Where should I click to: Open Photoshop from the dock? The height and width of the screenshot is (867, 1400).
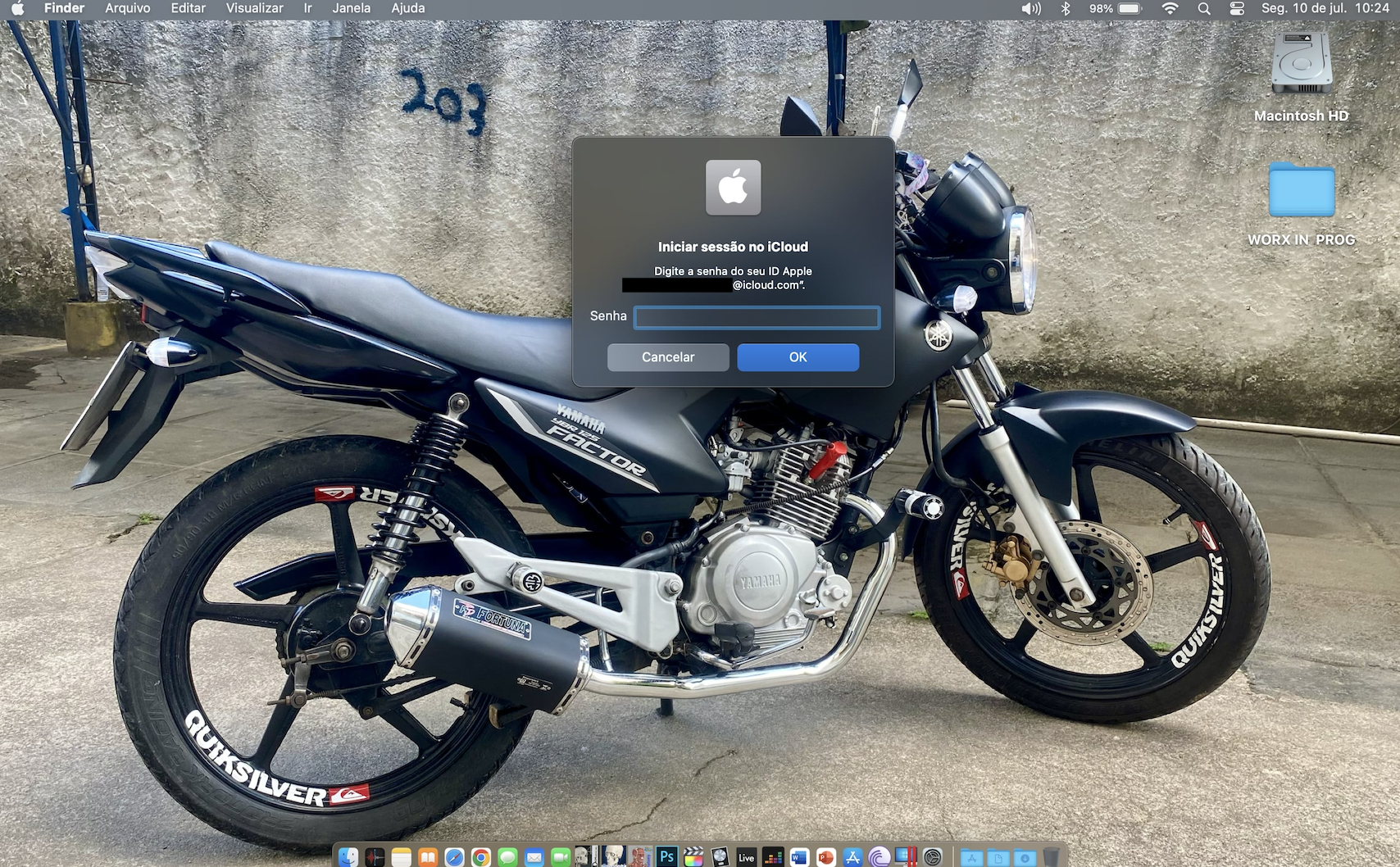pos(666,856)
